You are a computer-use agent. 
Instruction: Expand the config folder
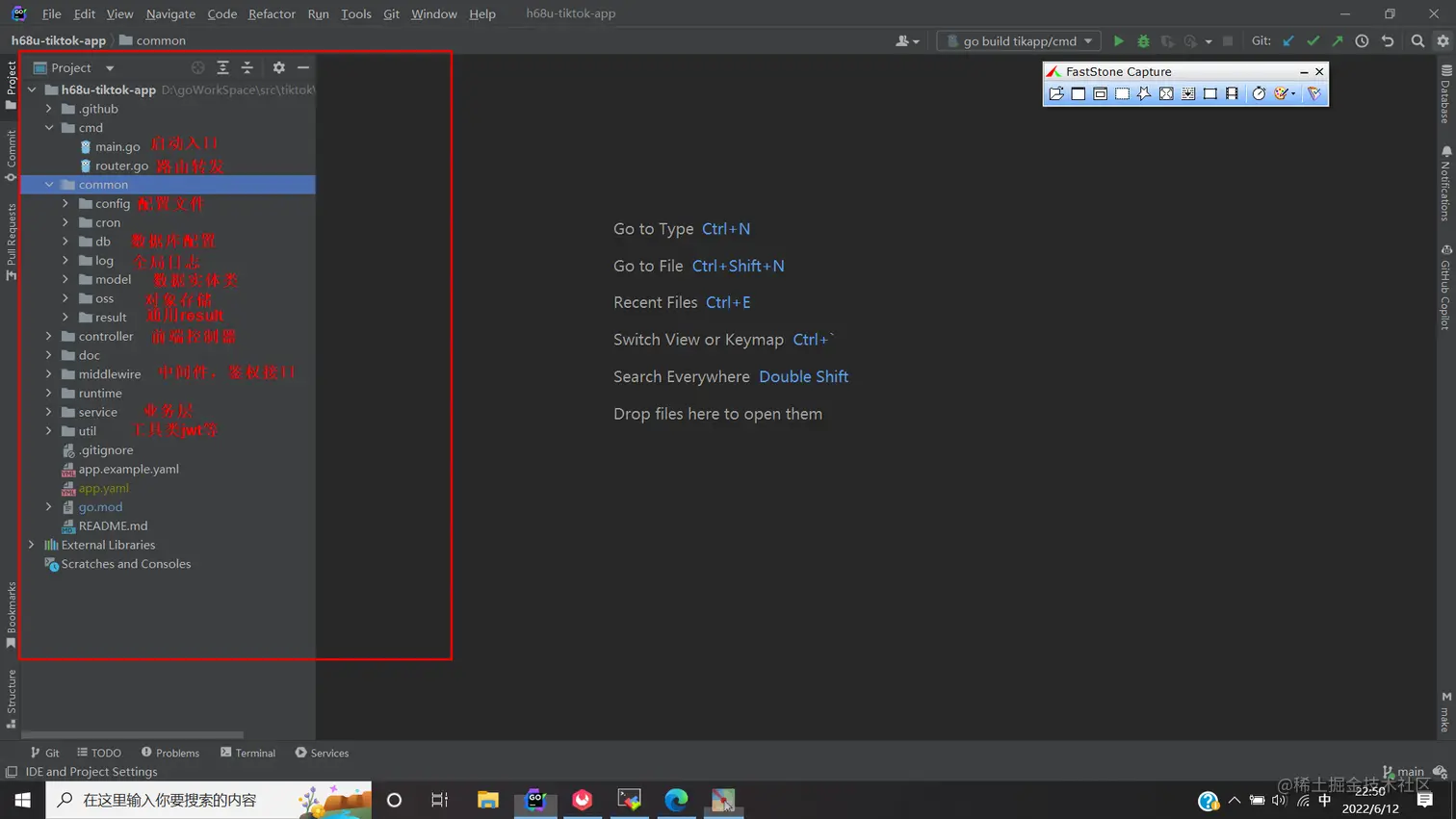pyautogui.click(x=65, y=203)
